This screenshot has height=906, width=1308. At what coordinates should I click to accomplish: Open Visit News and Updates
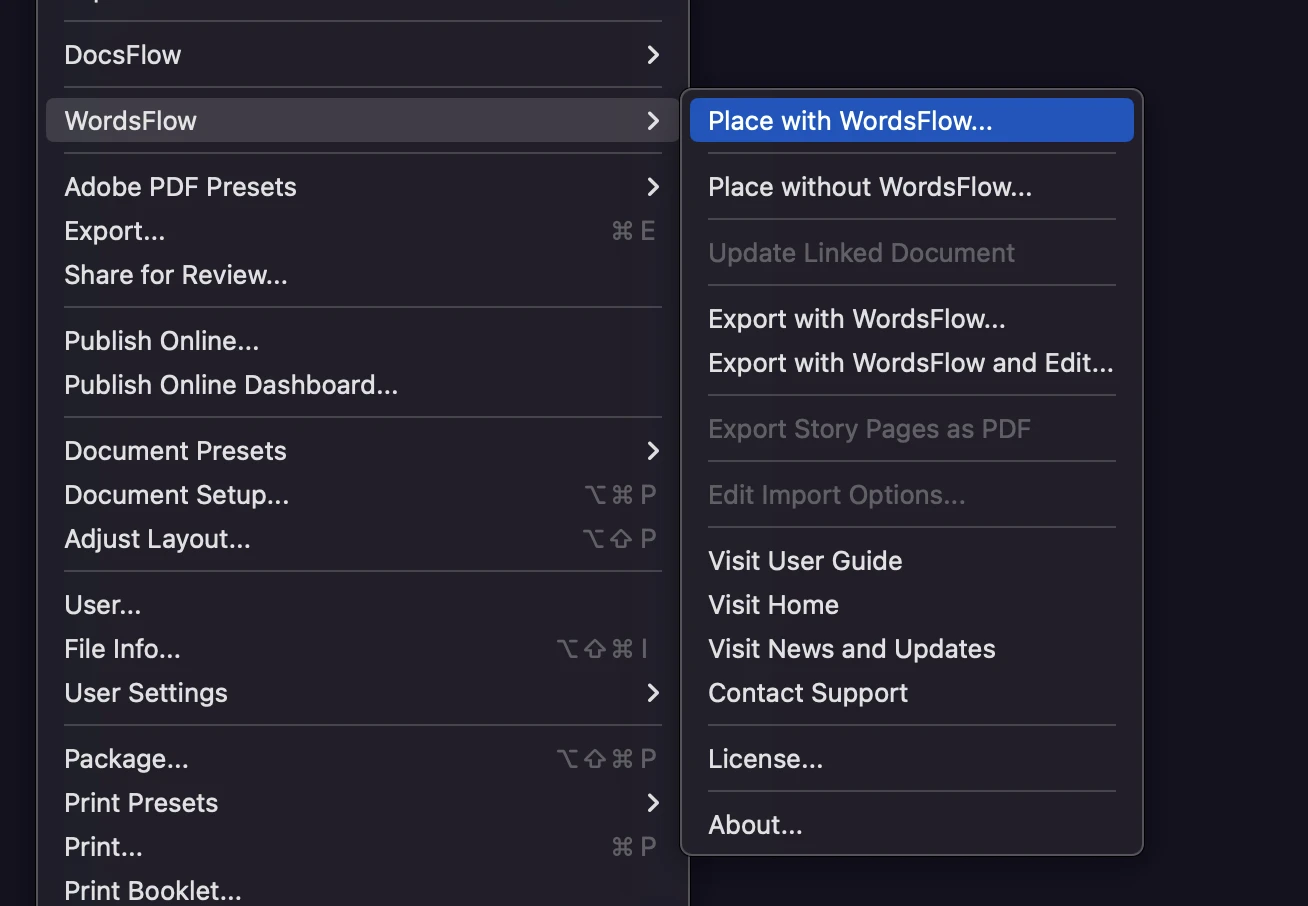click(912, 649)
